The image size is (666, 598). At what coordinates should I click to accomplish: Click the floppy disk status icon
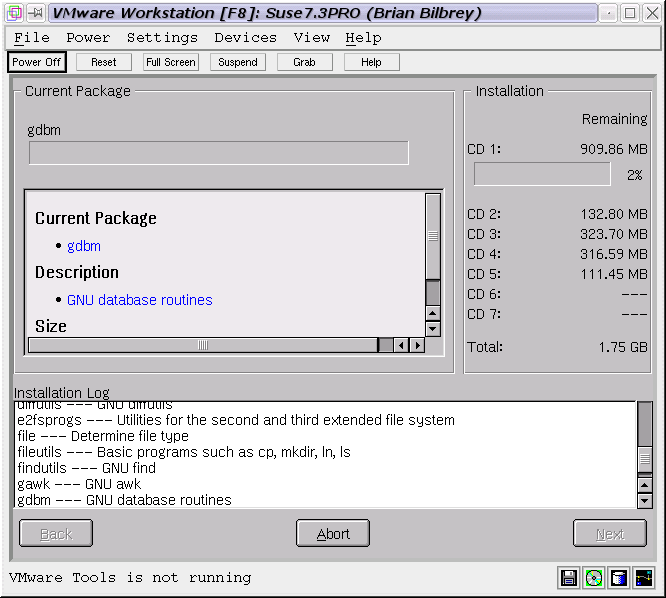[x=569, y=578]
